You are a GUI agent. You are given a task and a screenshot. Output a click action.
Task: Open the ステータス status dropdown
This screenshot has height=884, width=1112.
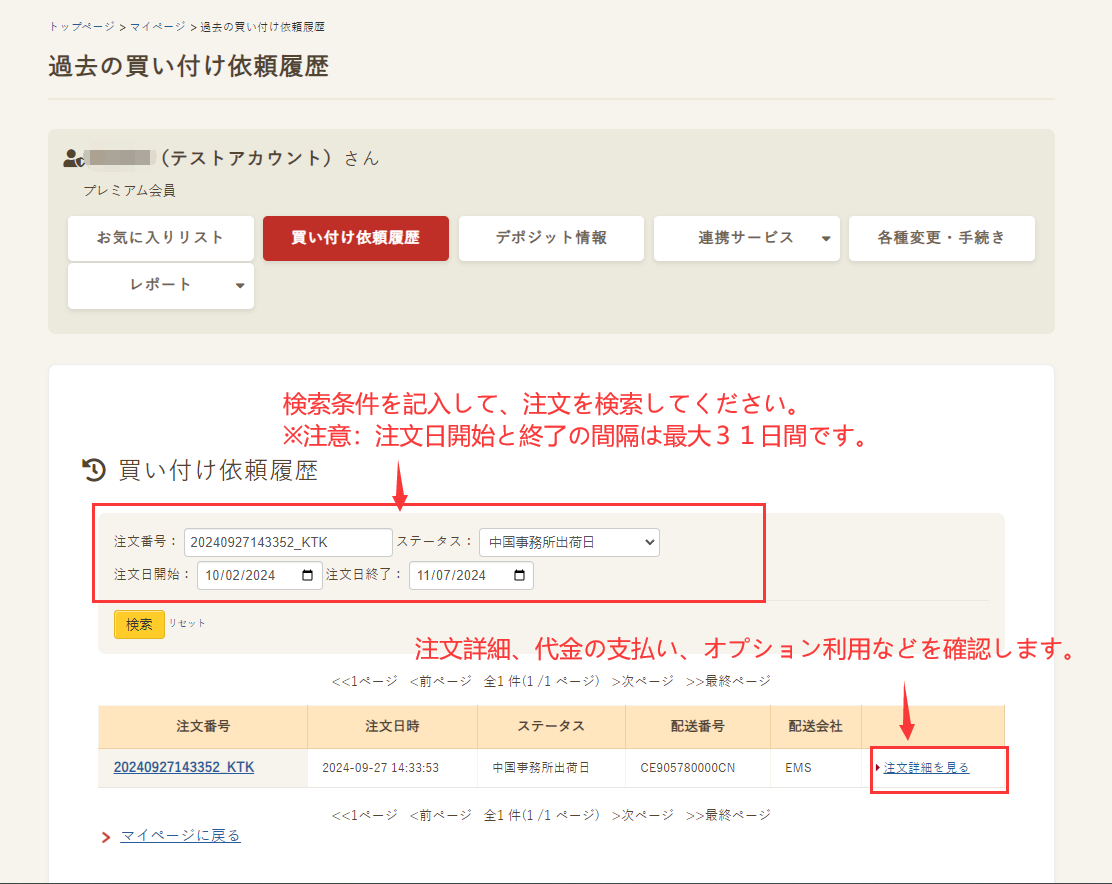click(x=569, y=542)
